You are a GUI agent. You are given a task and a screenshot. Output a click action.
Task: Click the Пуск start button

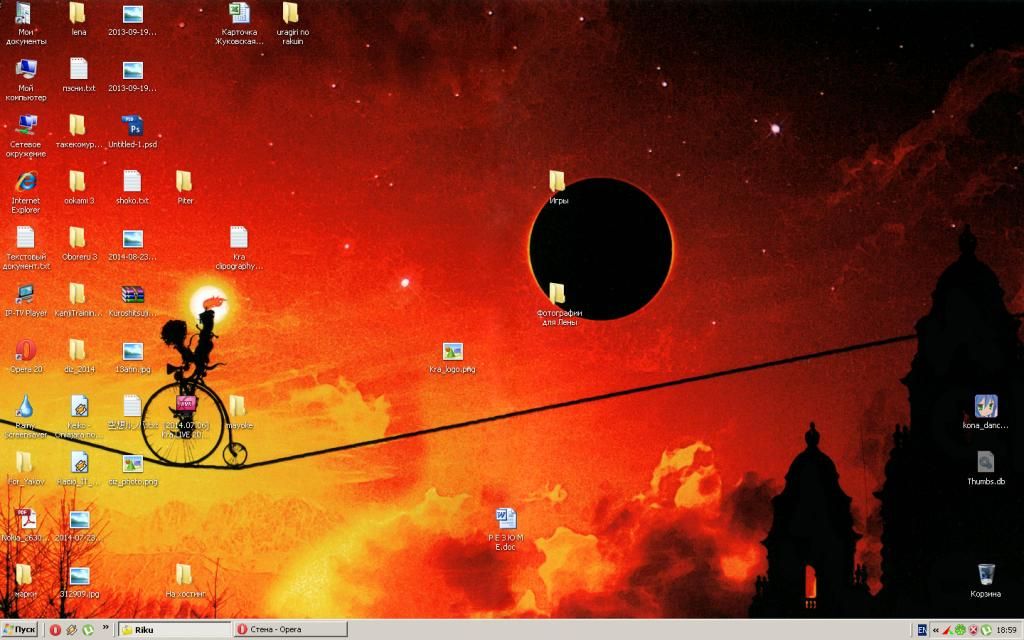click(21, 629)
